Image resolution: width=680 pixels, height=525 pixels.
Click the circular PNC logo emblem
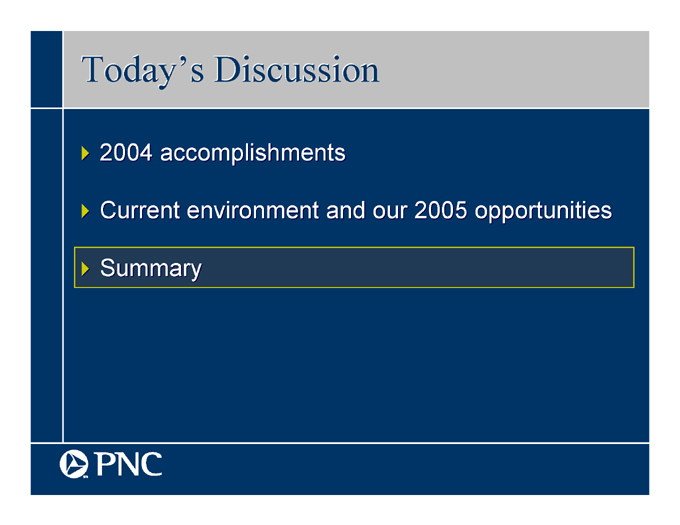[74, 464]
